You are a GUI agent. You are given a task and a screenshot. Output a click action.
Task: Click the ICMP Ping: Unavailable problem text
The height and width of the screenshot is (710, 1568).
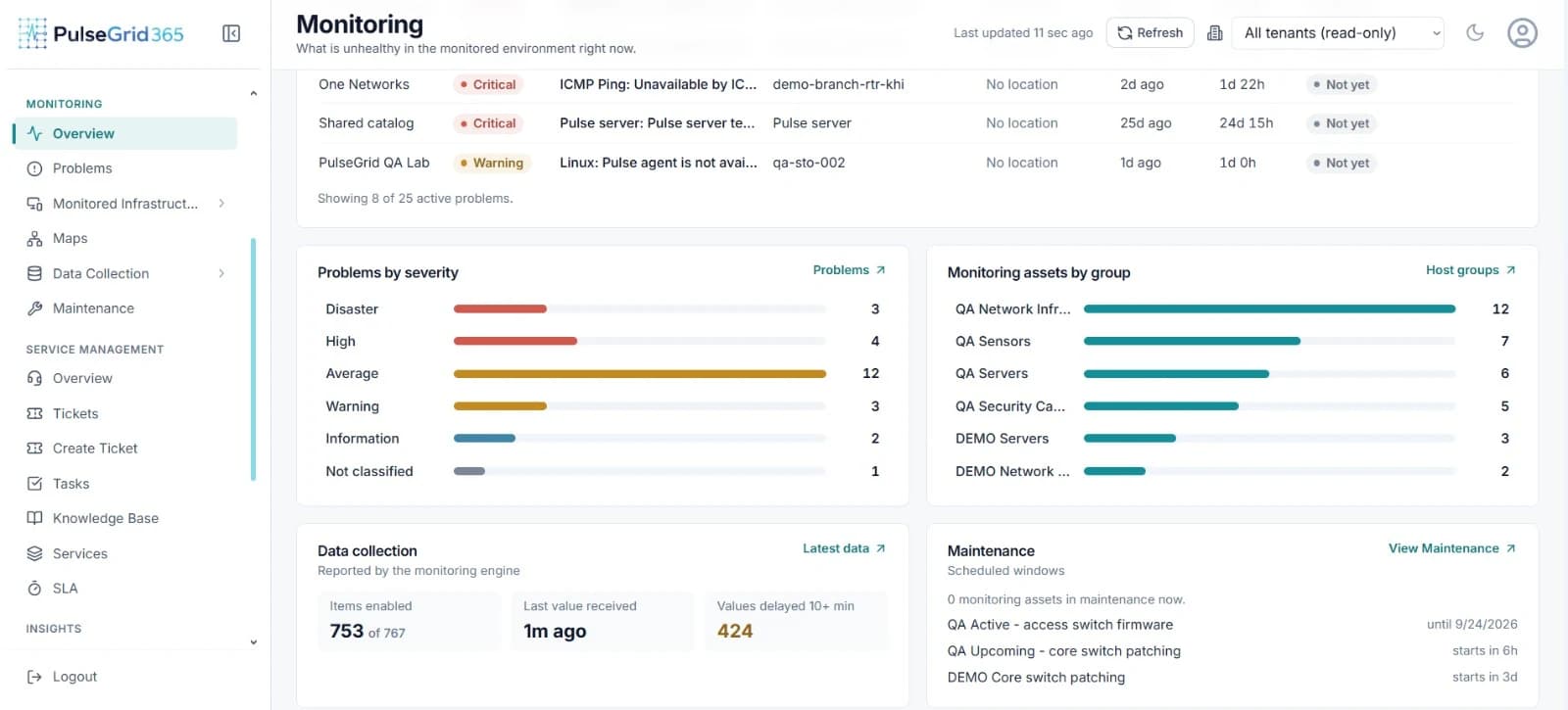point(658,84)
